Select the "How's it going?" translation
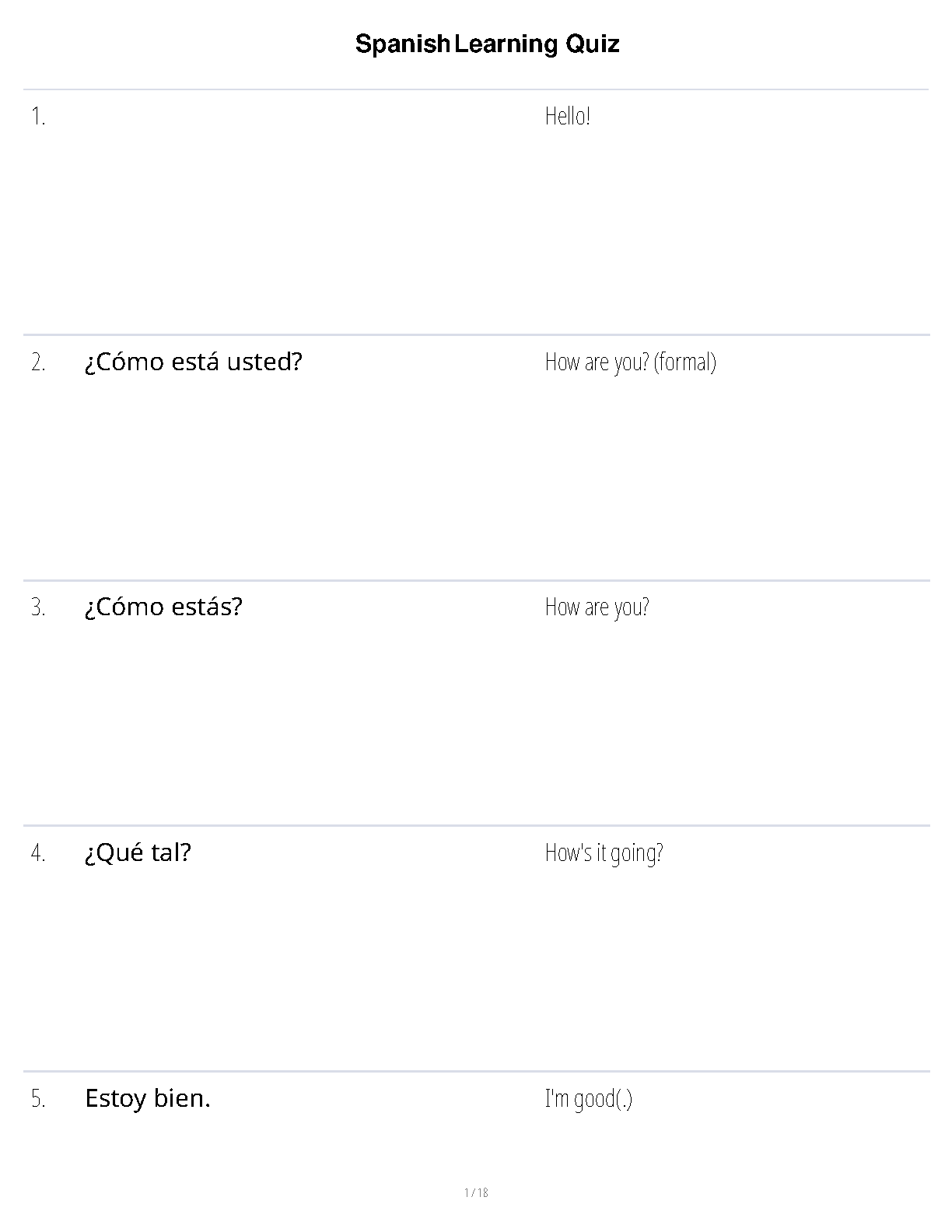Viewport: 952px width, 1232px height. (x=604, y=853)
